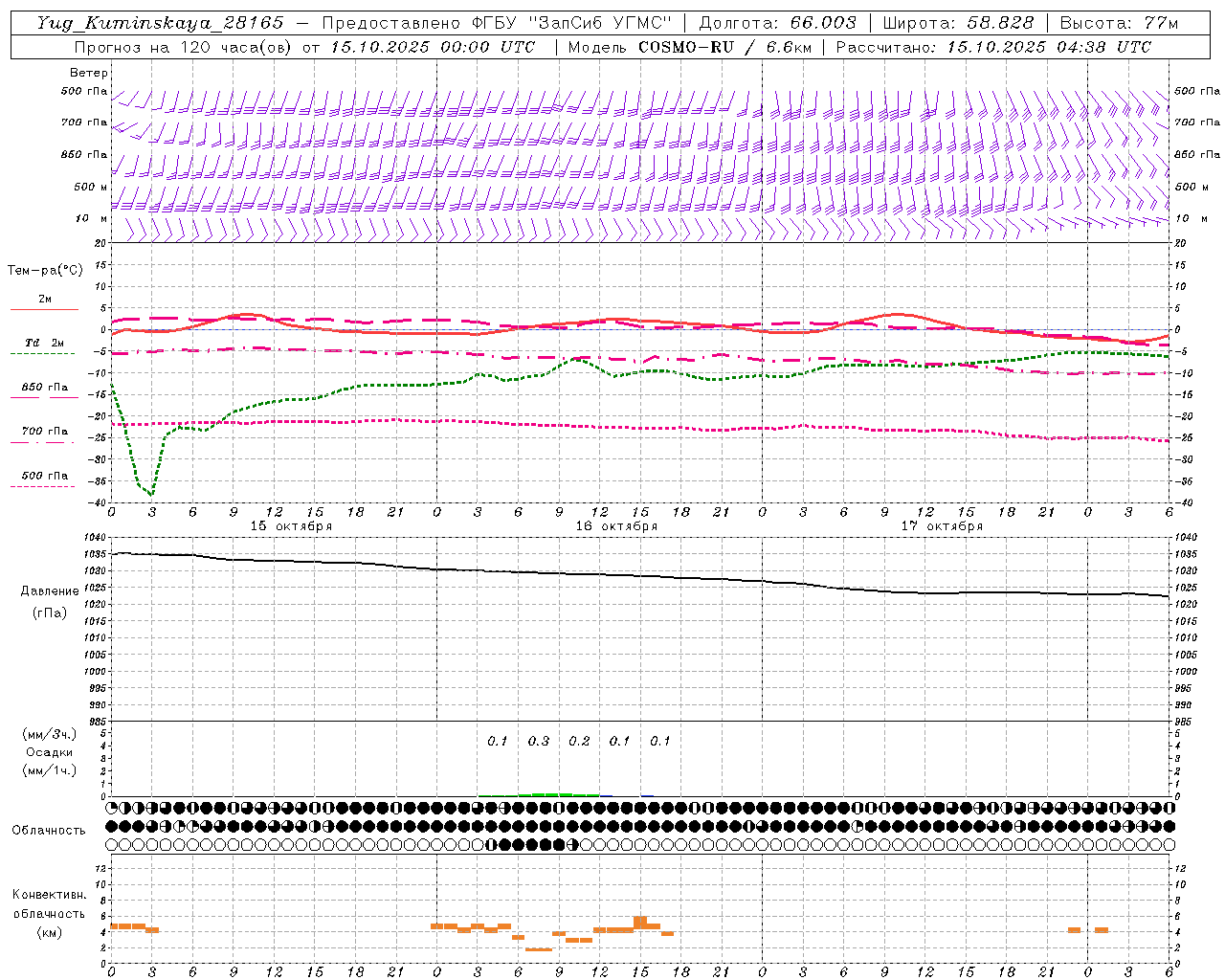Click the (км) unit label of convective panel
The height and width of the screenshot is (980, 1225).
point(49,932)
